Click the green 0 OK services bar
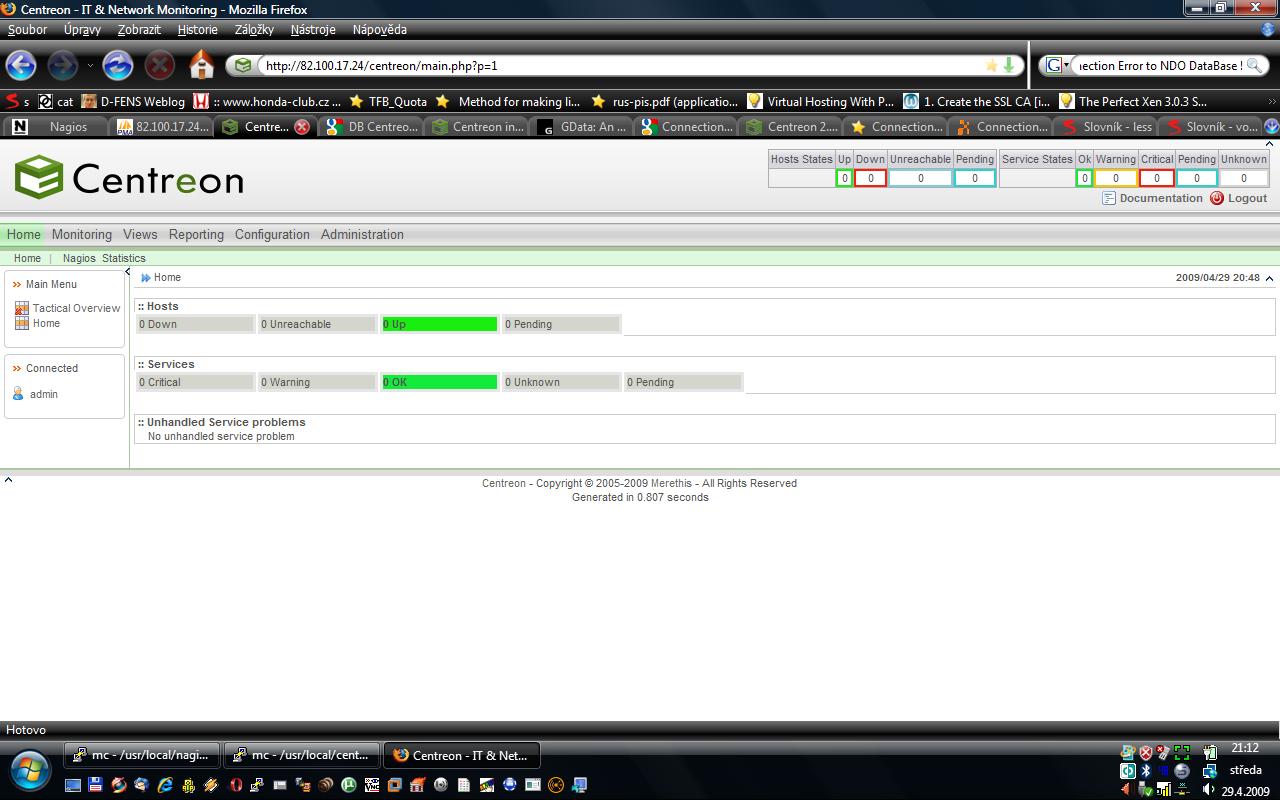This screenshot has width=1280, height=800. 439,382
